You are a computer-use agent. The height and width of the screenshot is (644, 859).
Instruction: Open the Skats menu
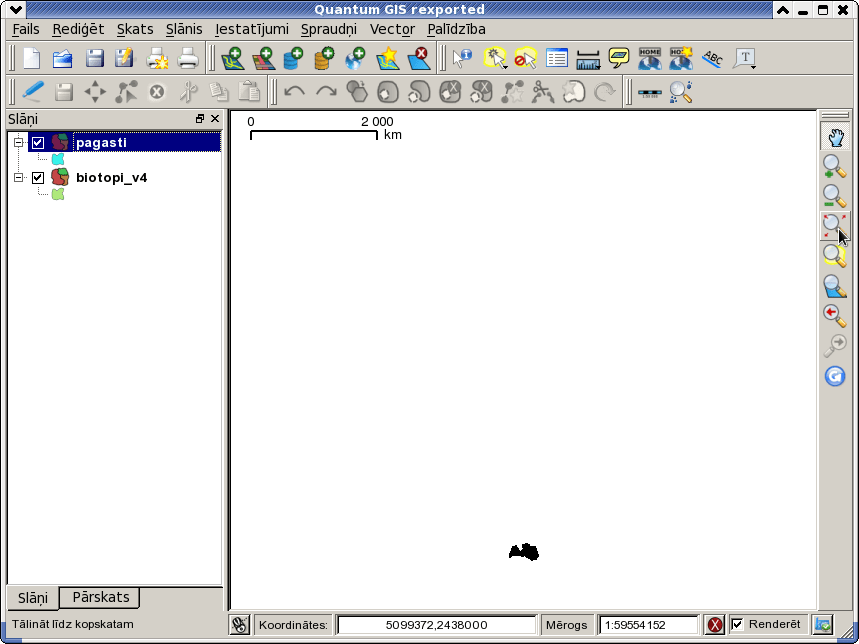[x=135, y=29]
